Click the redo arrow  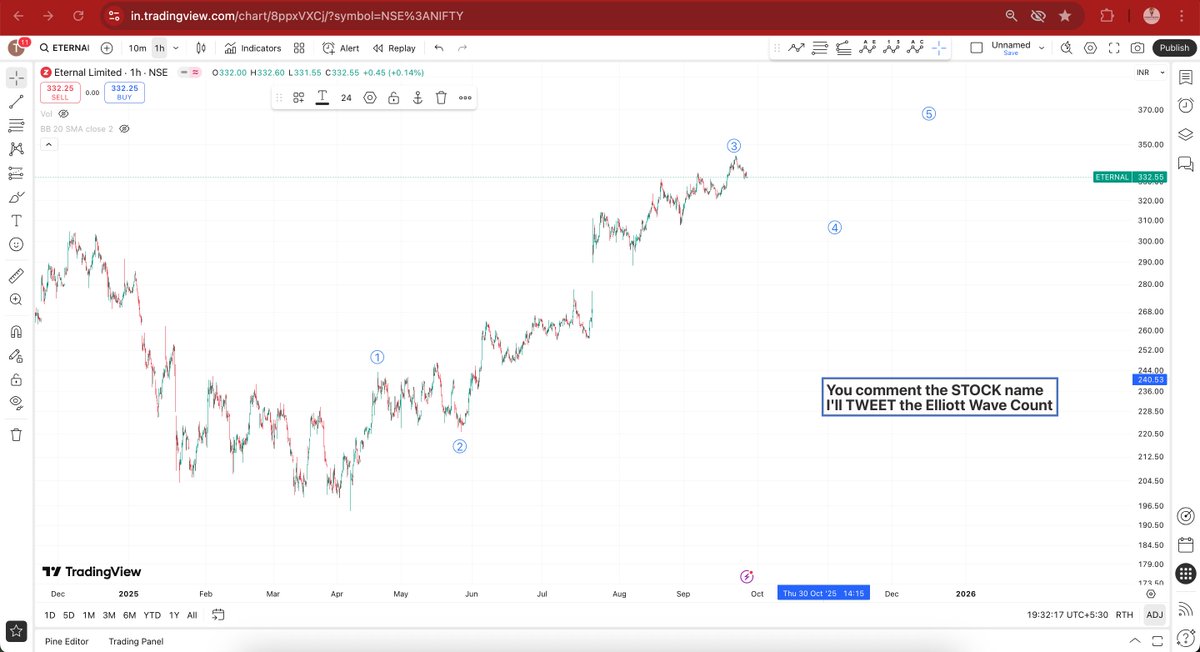[462, 48]
